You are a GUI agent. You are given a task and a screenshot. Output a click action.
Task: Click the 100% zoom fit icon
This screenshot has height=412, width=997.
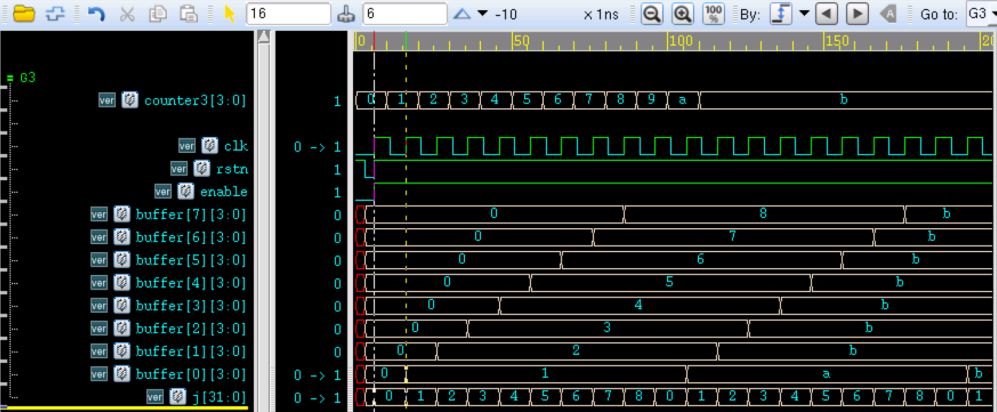713,14
